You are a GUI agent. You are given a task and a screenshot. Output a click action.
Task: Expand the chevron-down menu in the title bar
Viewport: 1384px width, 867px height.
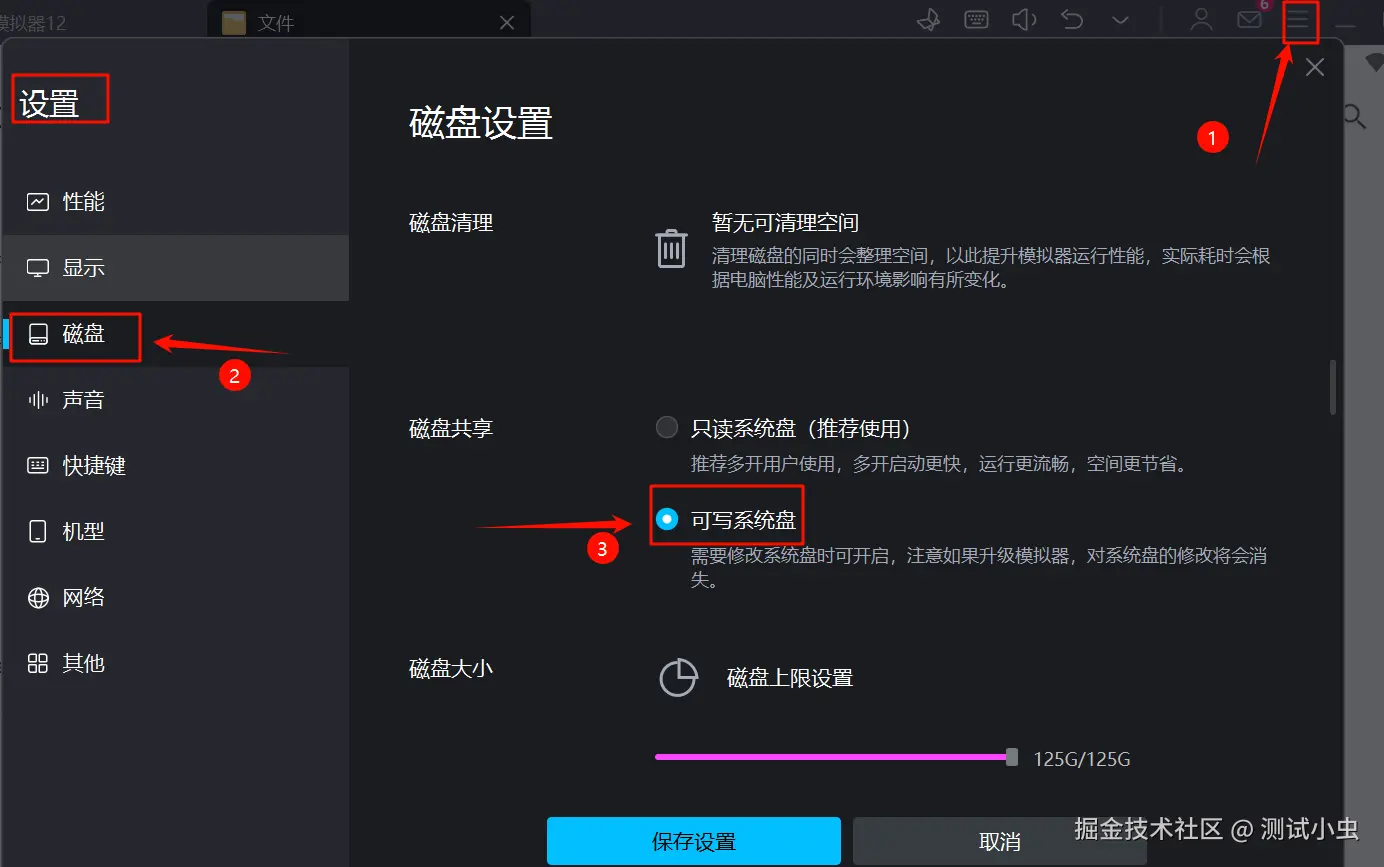tap(1119, 19)
